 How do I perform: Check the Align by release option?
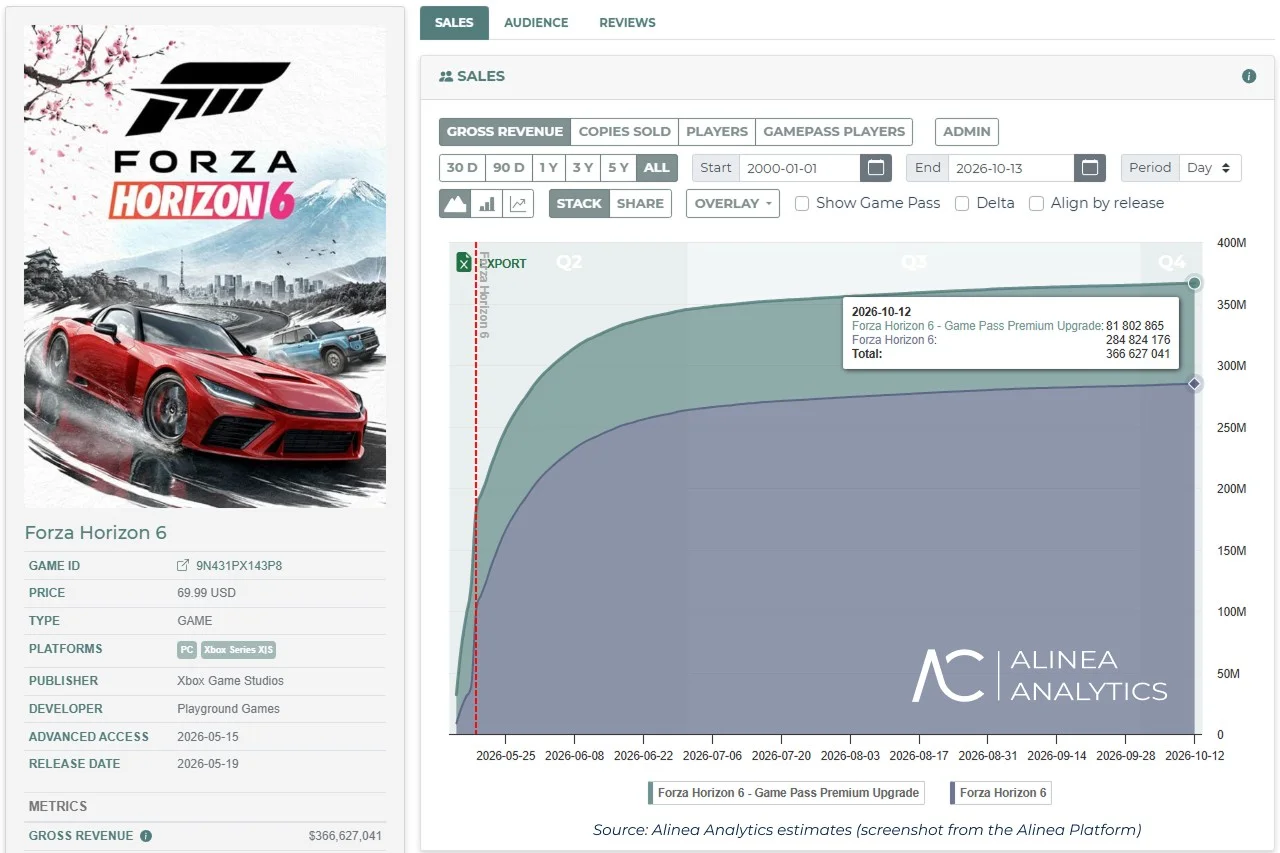click(1037, 203)
